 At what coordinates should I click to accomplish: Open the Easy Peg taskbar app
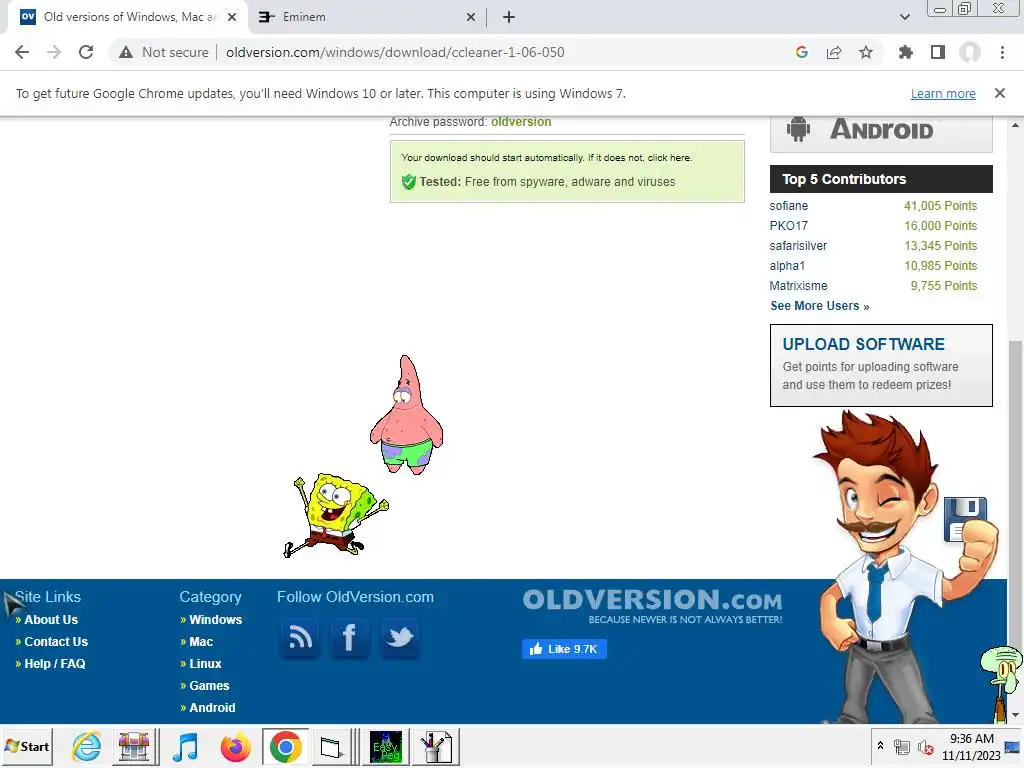pyautogui.click(x=385, y=746)
